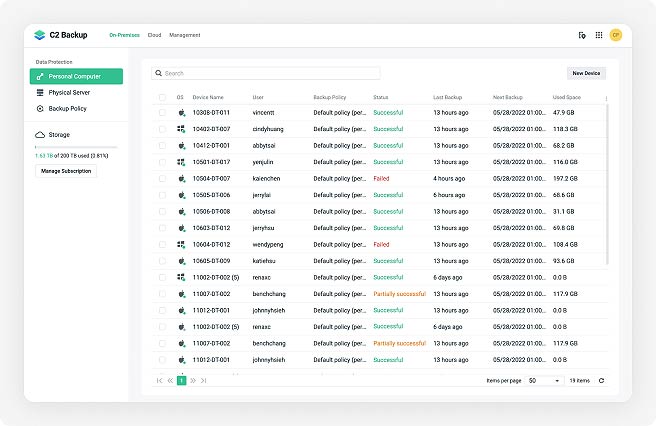Jump to the last page arrow

click(204, 381)
